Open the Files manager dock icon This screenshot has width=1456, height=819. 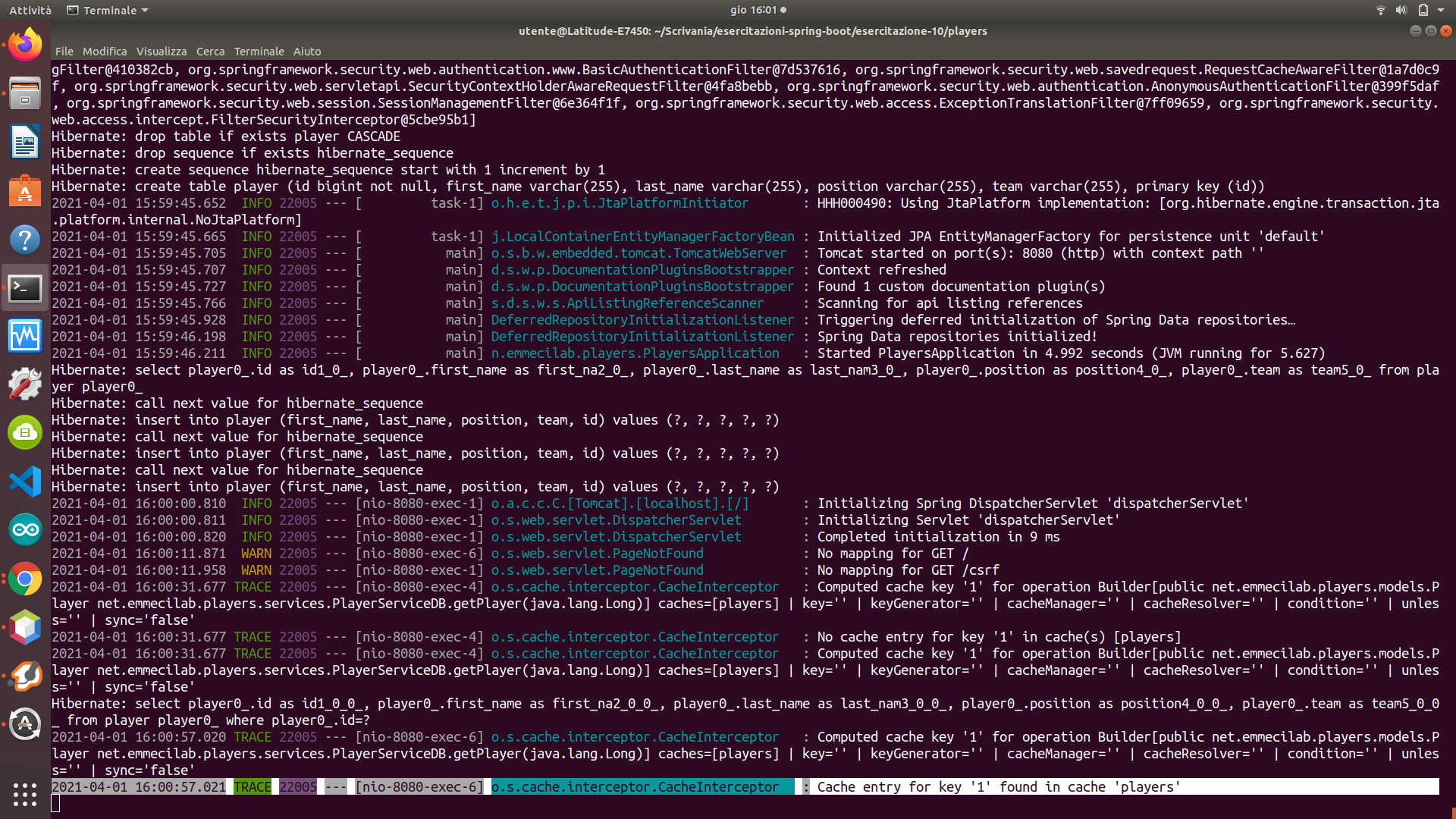click(x=25, y=93)
